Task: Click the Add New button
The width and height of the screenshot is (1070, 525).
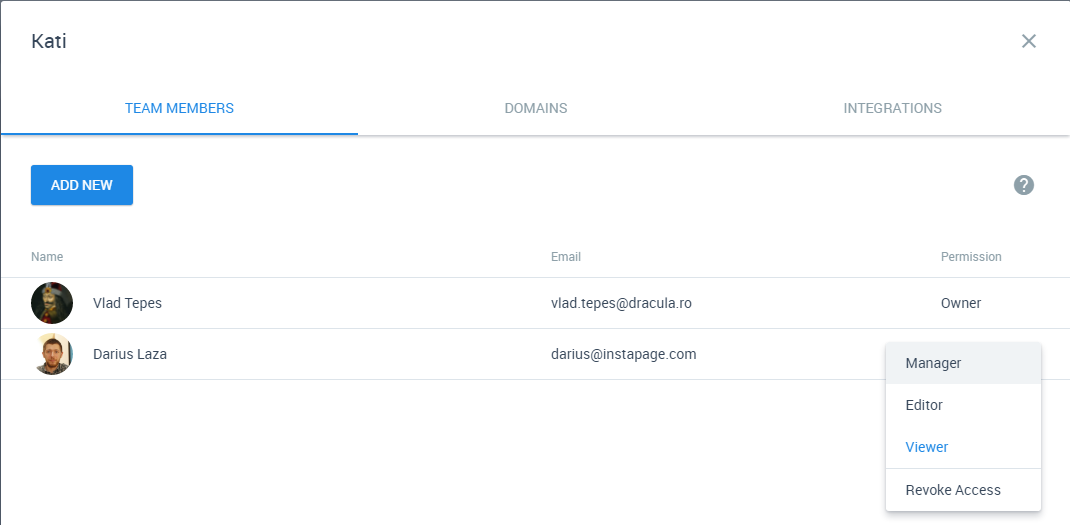Action: (82, 185)
